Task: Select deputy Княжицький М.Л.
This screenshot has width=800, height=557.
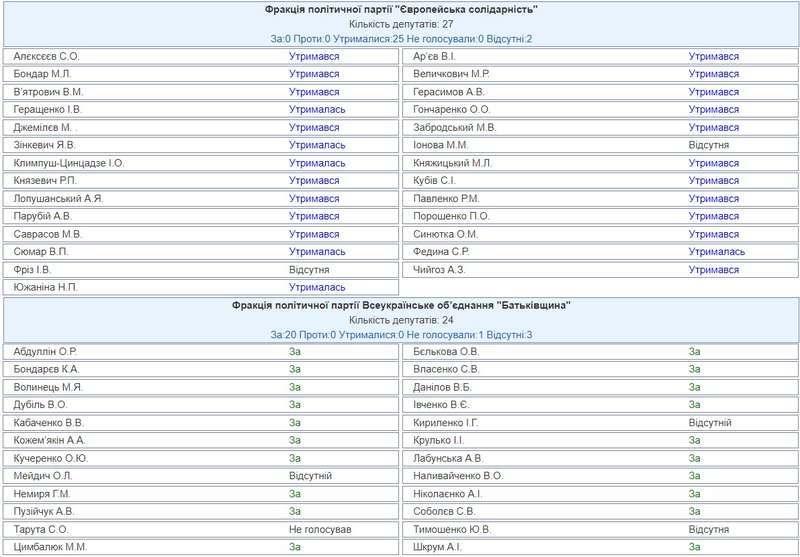Action: [x=453, y=163]
